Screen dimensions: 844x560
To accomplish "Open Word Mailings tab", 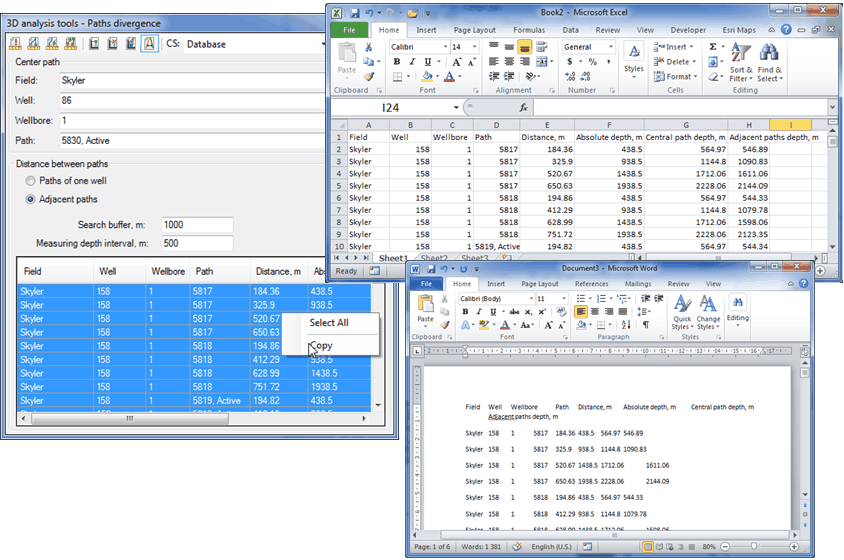I will tap(638, 284).
